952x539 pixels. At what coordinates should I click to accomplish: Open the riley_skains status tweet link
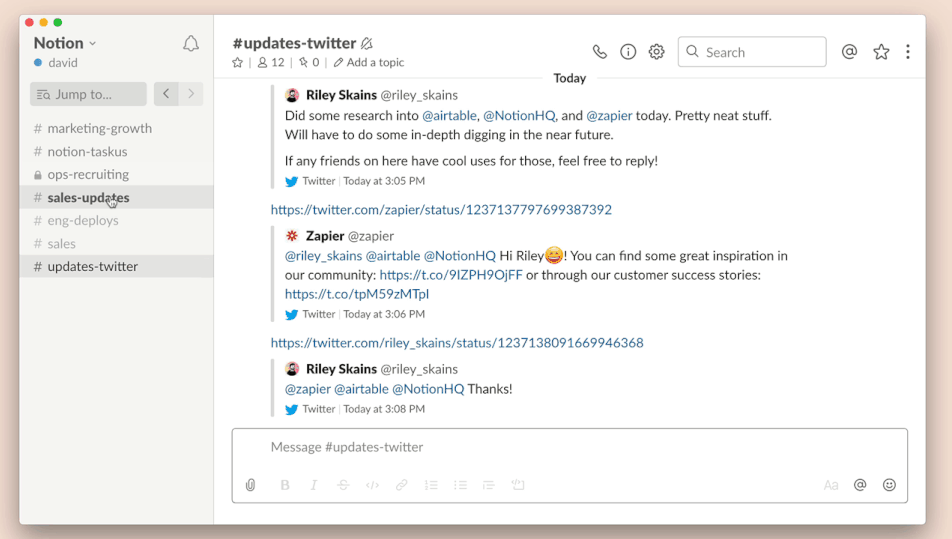coord(457,343)
